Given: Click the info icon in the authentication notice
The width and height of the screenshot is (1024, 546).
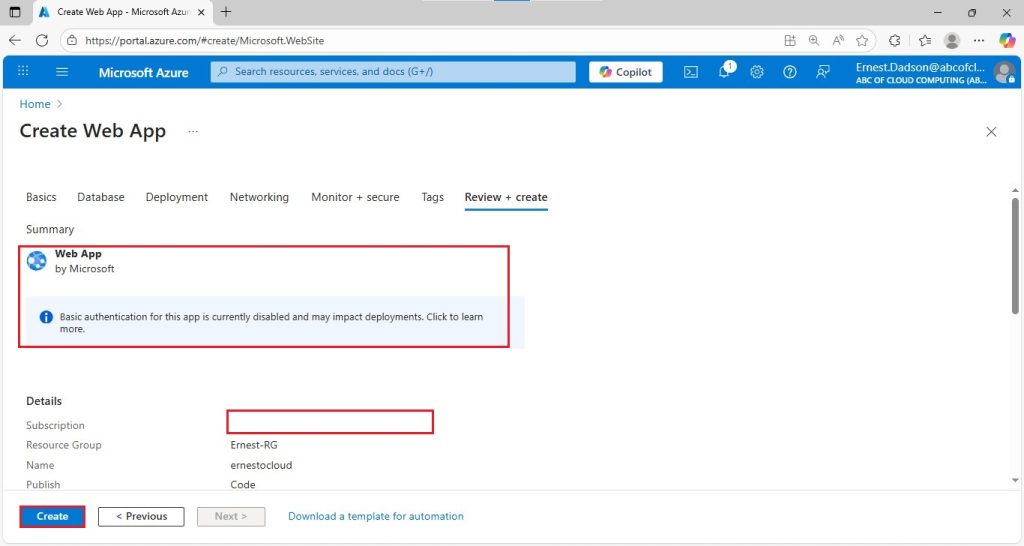Looking at the screenshot, I should point(46,317).
